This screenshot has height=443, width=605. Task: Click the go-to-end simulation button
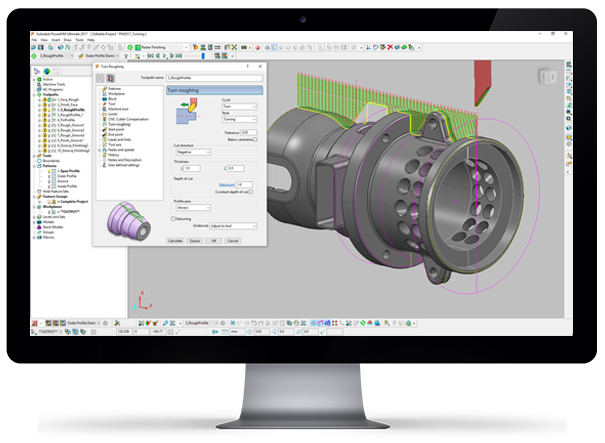coord(179,56)
